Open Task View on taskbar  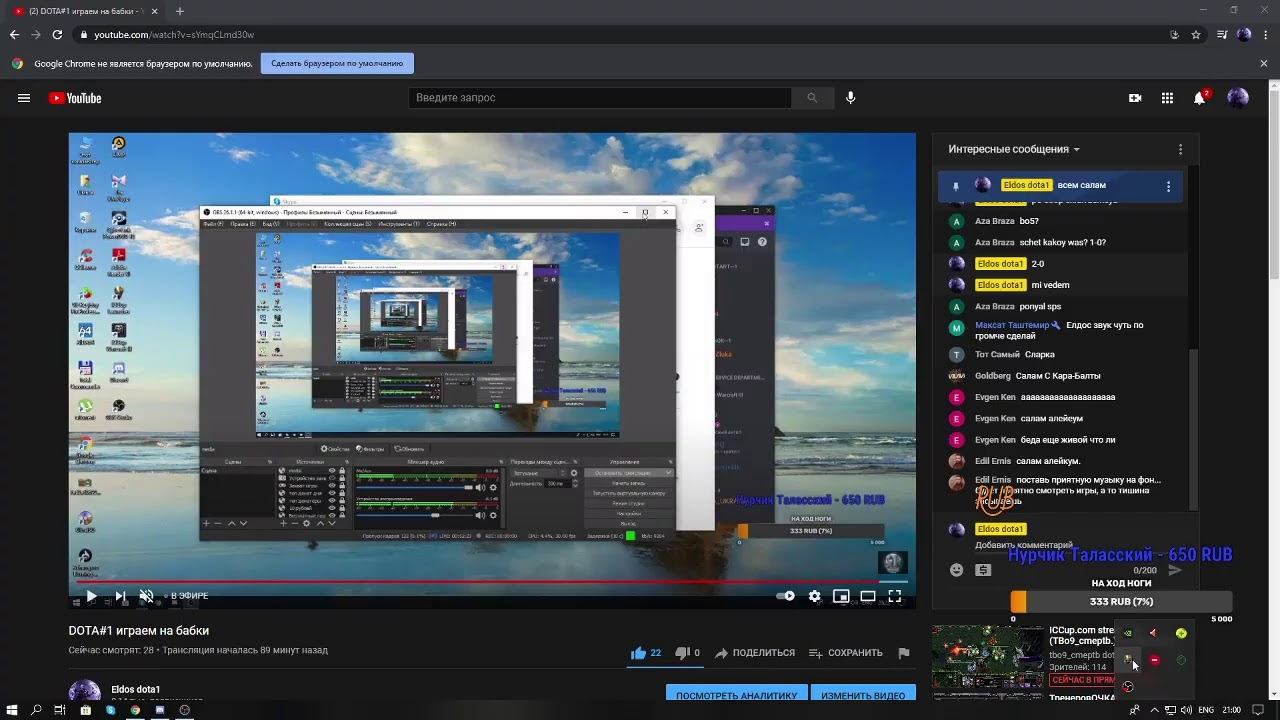point(60,710)
